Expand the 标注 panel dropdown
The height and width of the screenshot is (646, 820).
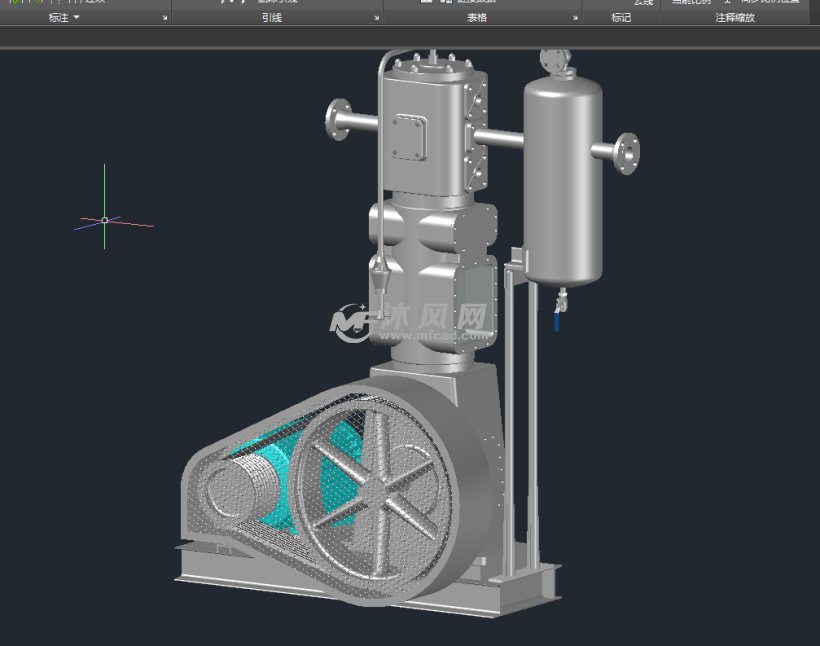click(x=76, y=17)
